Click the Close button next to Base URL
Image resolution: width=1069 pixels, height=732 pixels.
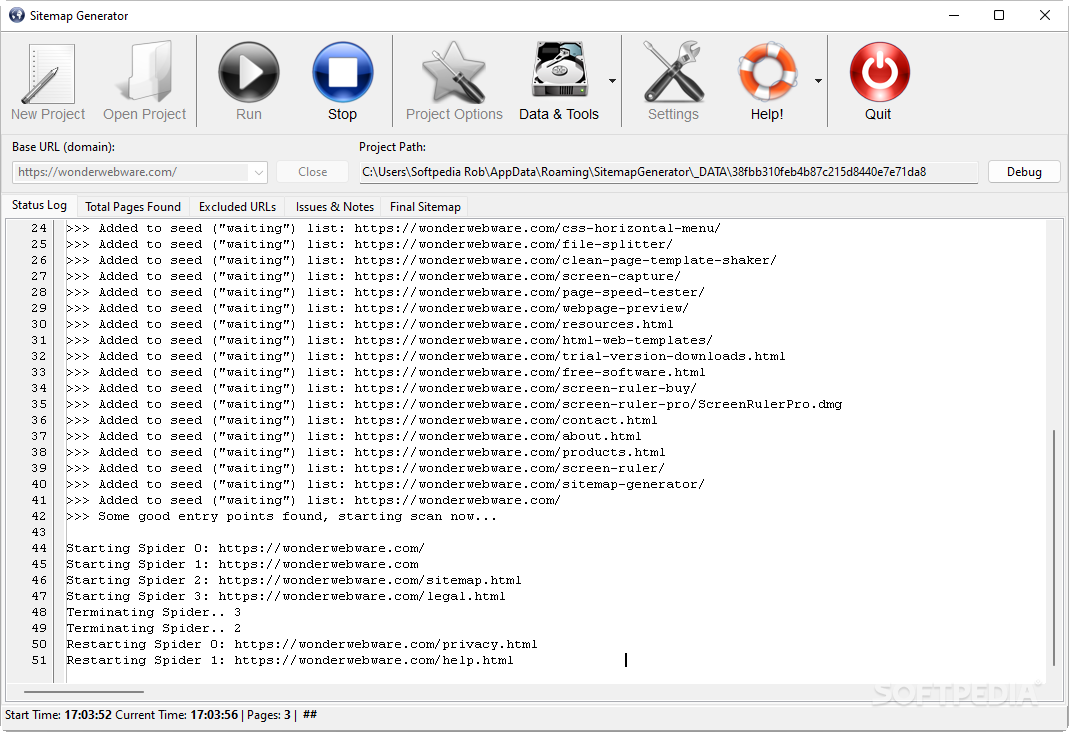point(312,172)
